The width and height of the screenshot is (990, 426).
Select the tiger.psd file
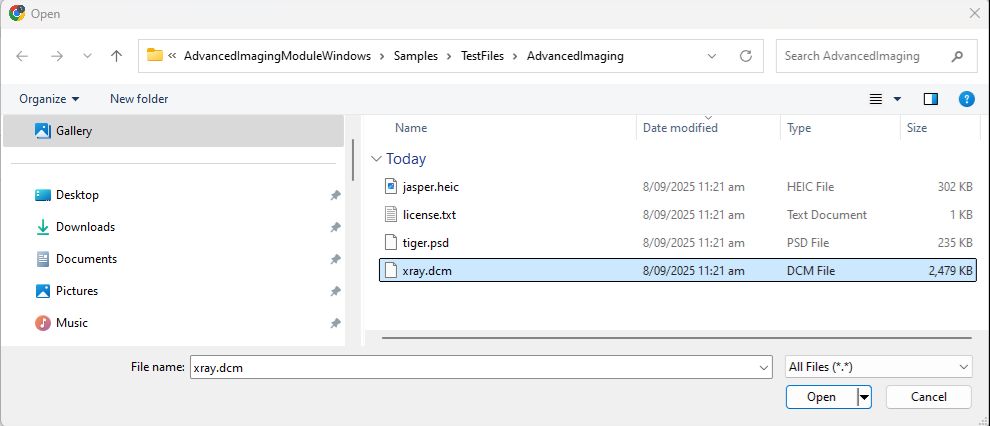[677, 243]
